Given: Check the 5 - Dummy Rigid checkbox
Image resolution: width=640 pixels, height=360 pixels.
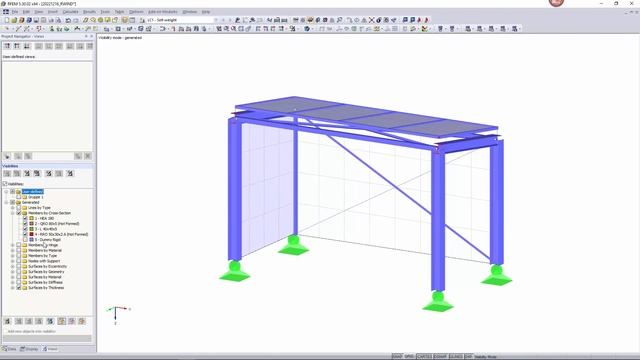Looking at the screenshot, I should coord(25,240).
